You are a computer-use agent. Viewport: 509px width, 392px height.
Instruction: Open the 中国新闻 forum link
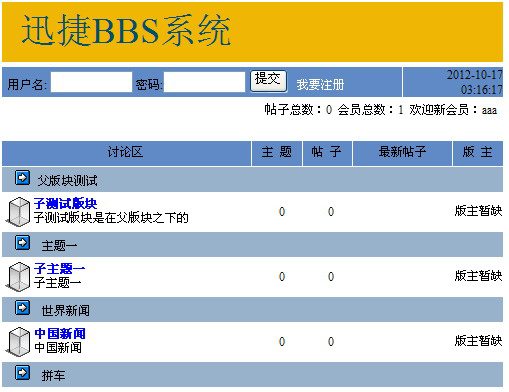[x=60, y=333]
